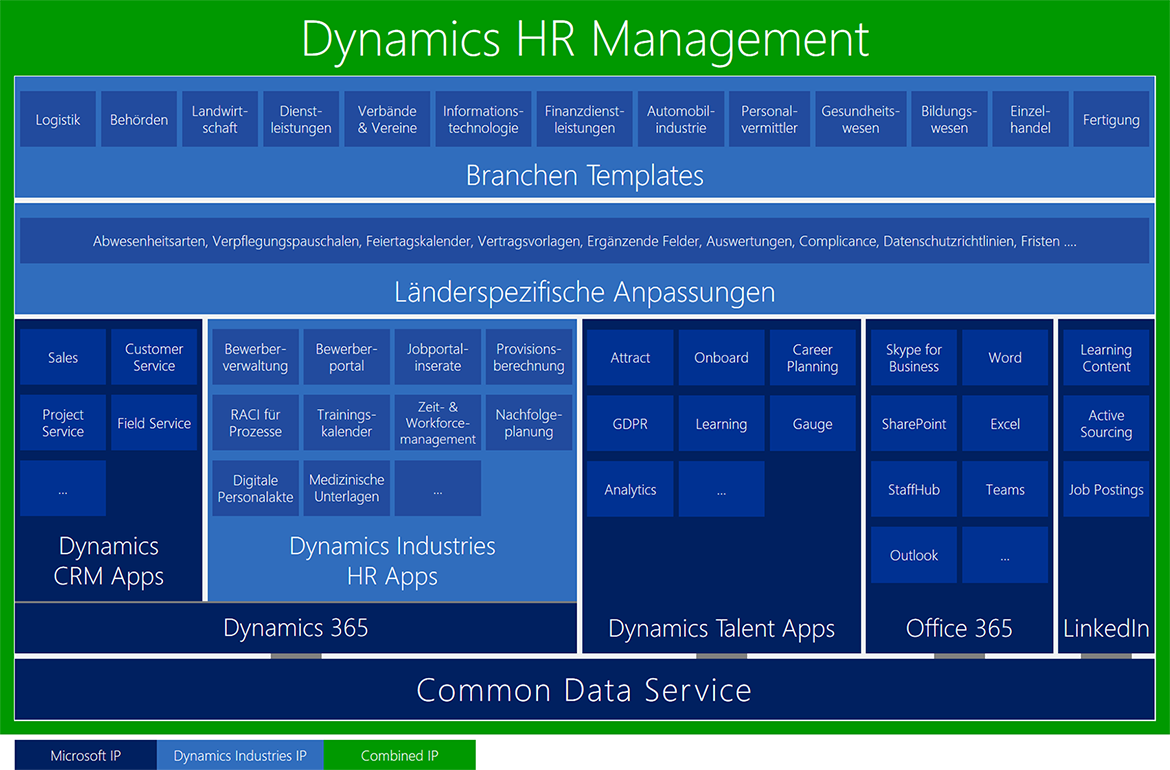Select the Gesundheitswesen template tile
The image size is (1170, 770).
pos(860,120)
